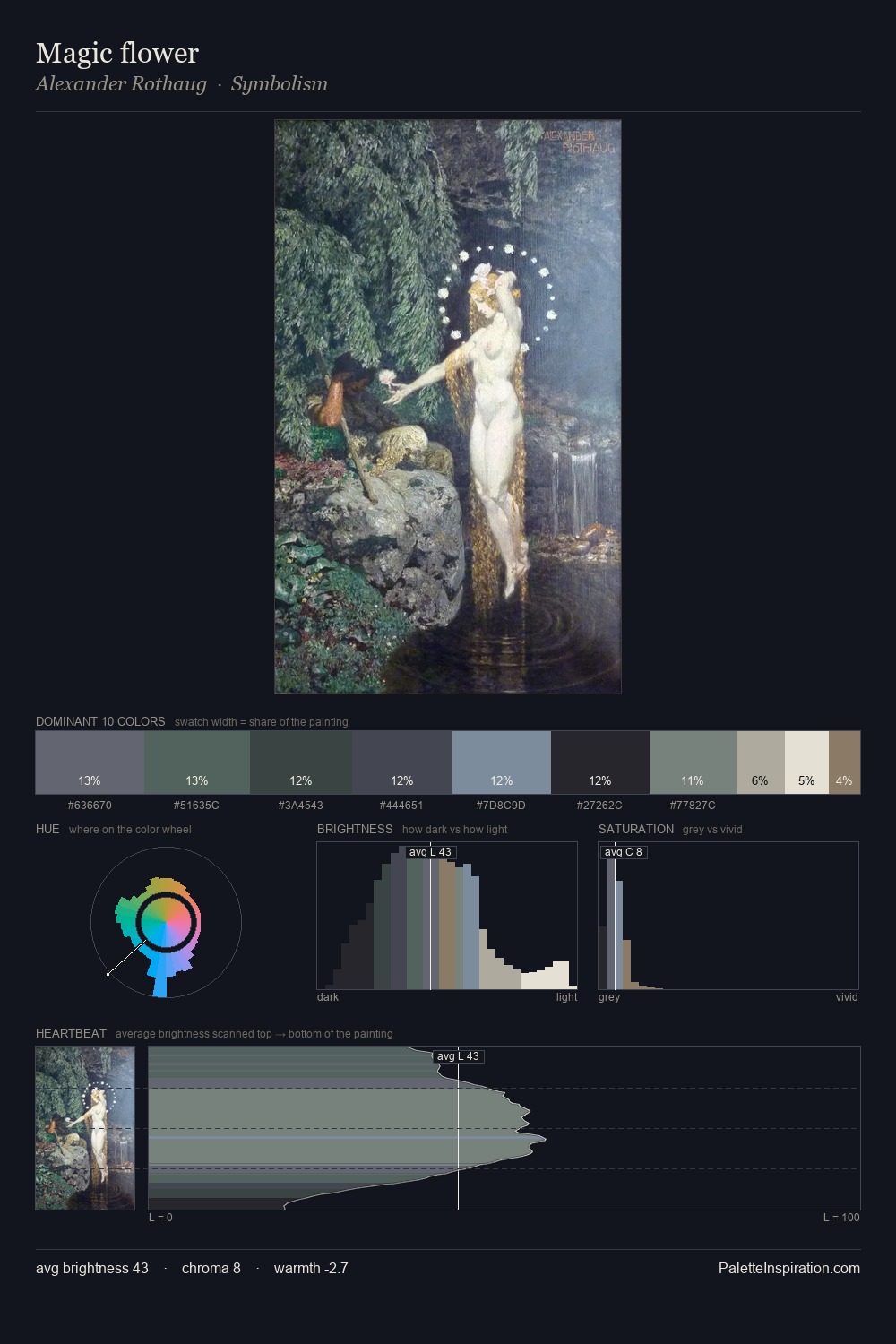
Task: Click the artist name Alexander Rothaug
Action: [121, 84]
